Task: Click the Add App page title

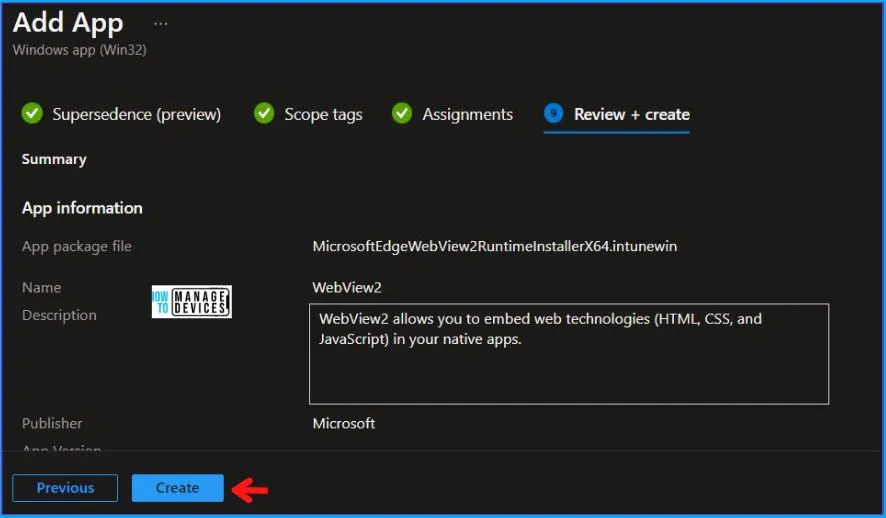Action: coord(68,24)
